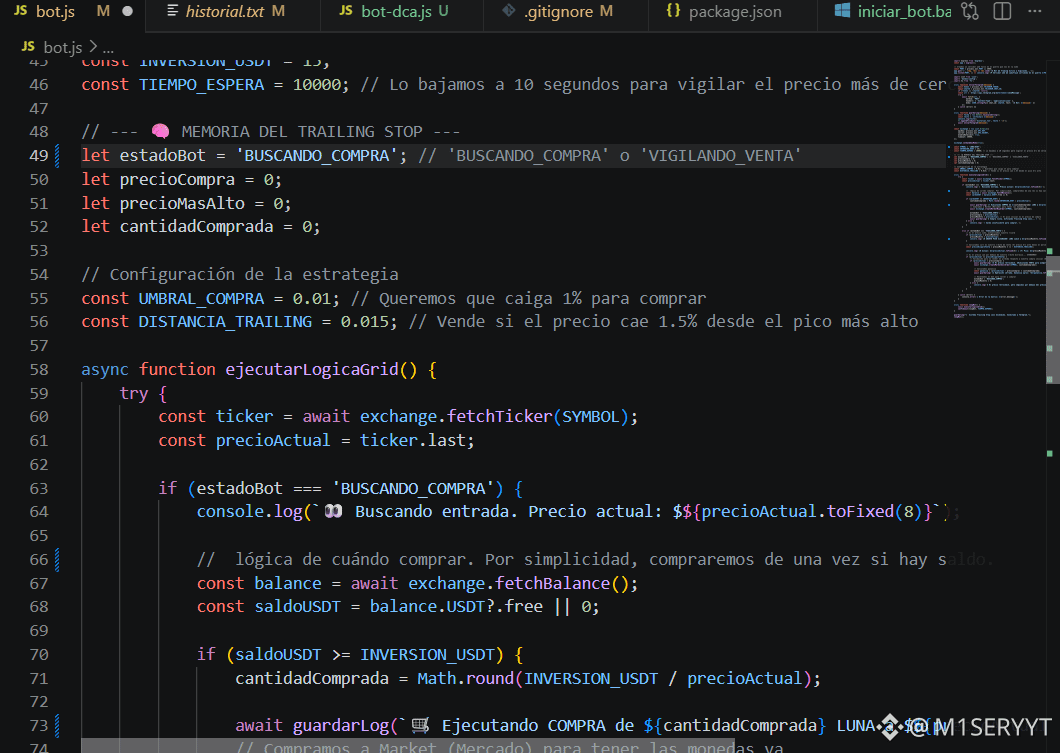The image size is (1060, 753).
Task: Click 'VIGILANDO_VENTA' in the line 49 comment
Action: tap(719, 155)
